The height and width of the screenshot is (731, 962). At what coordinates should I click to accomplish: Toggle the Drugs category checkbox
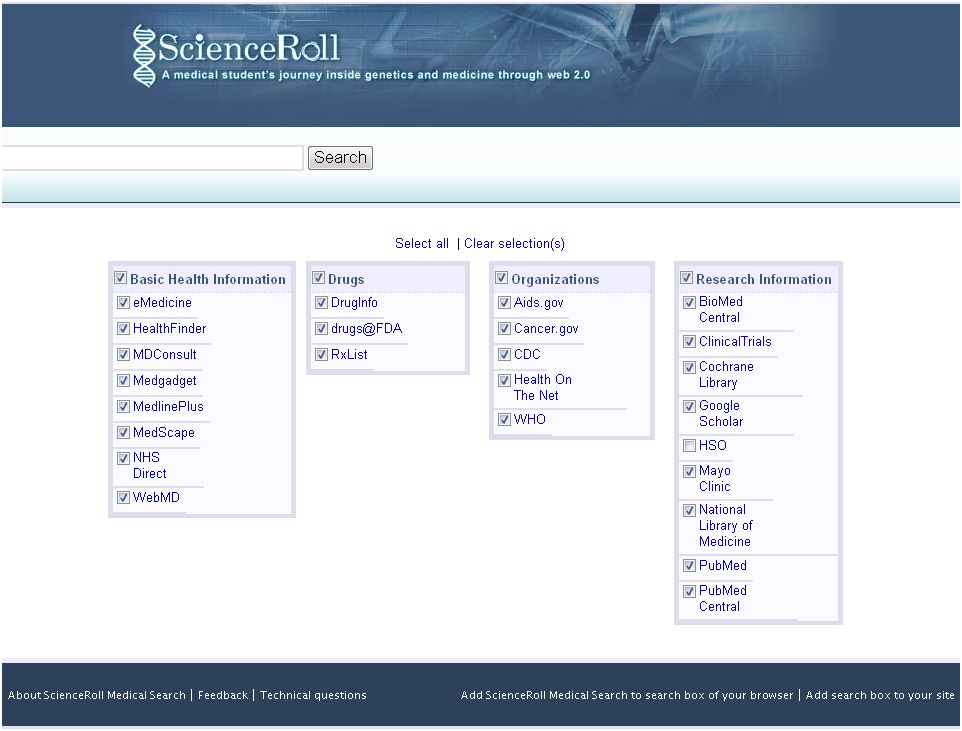(319, 279)
